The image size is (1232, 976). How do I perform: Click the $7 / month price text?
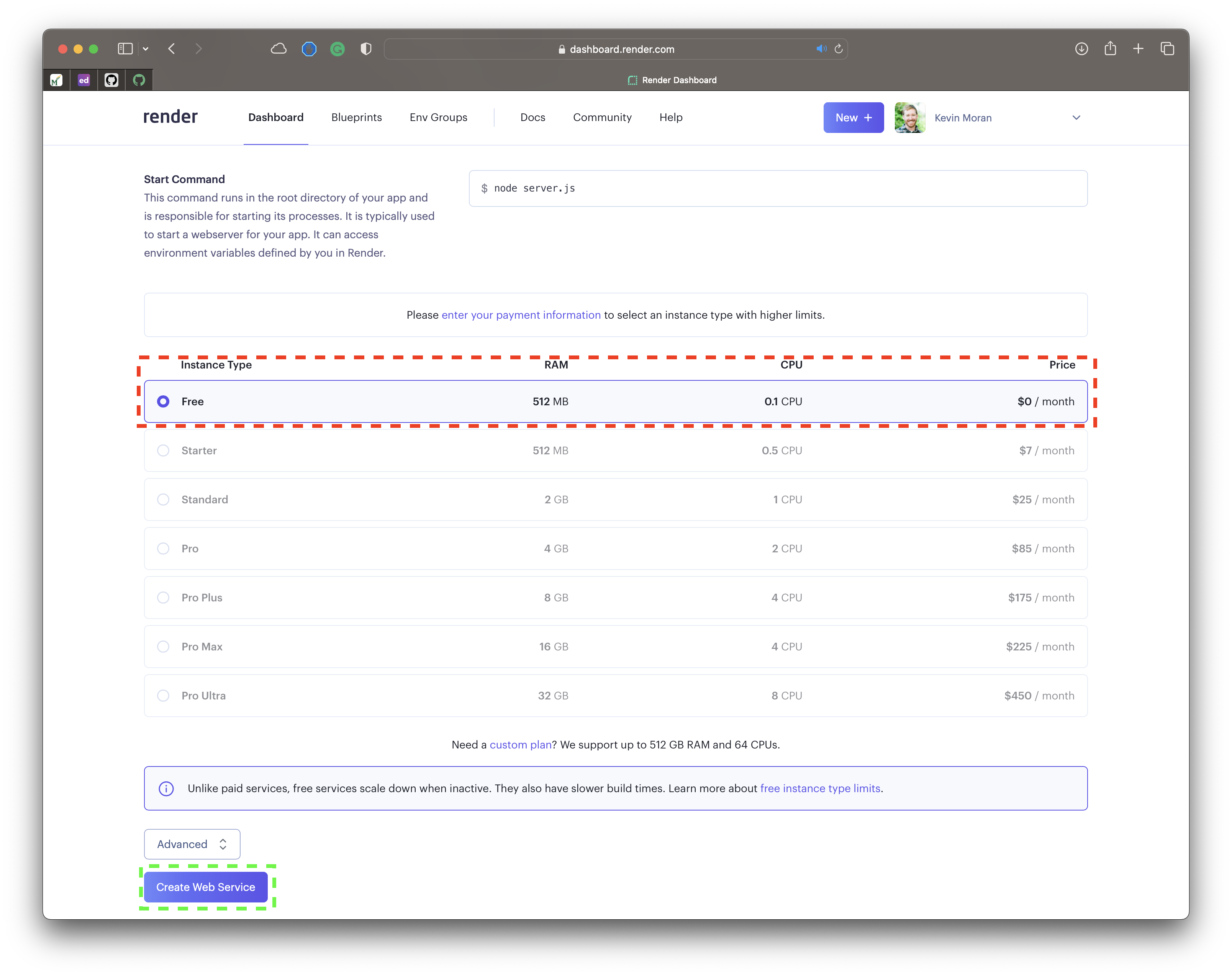pyautogui.click(x=1047, y=451)
